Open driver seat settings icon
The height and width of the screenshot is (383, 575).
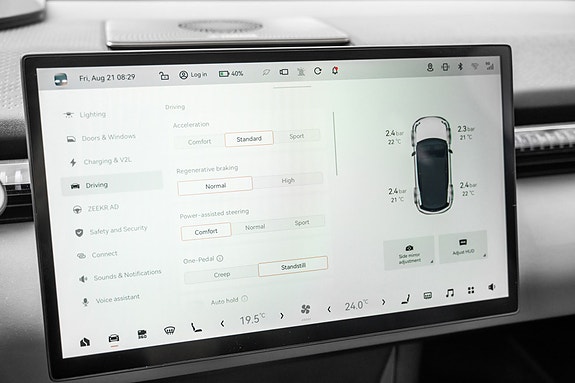196,327
